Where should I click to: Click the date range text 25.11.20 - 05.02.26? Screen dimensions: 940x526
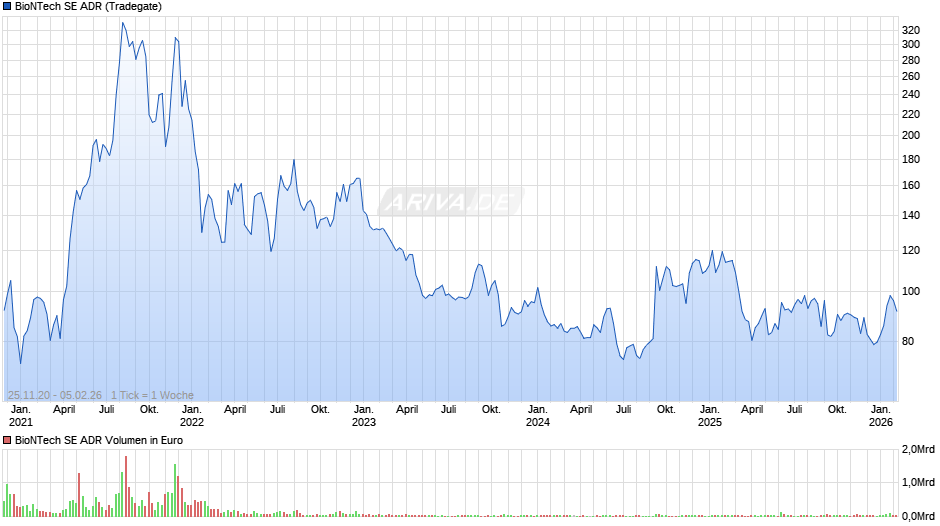tap(55, 395)
